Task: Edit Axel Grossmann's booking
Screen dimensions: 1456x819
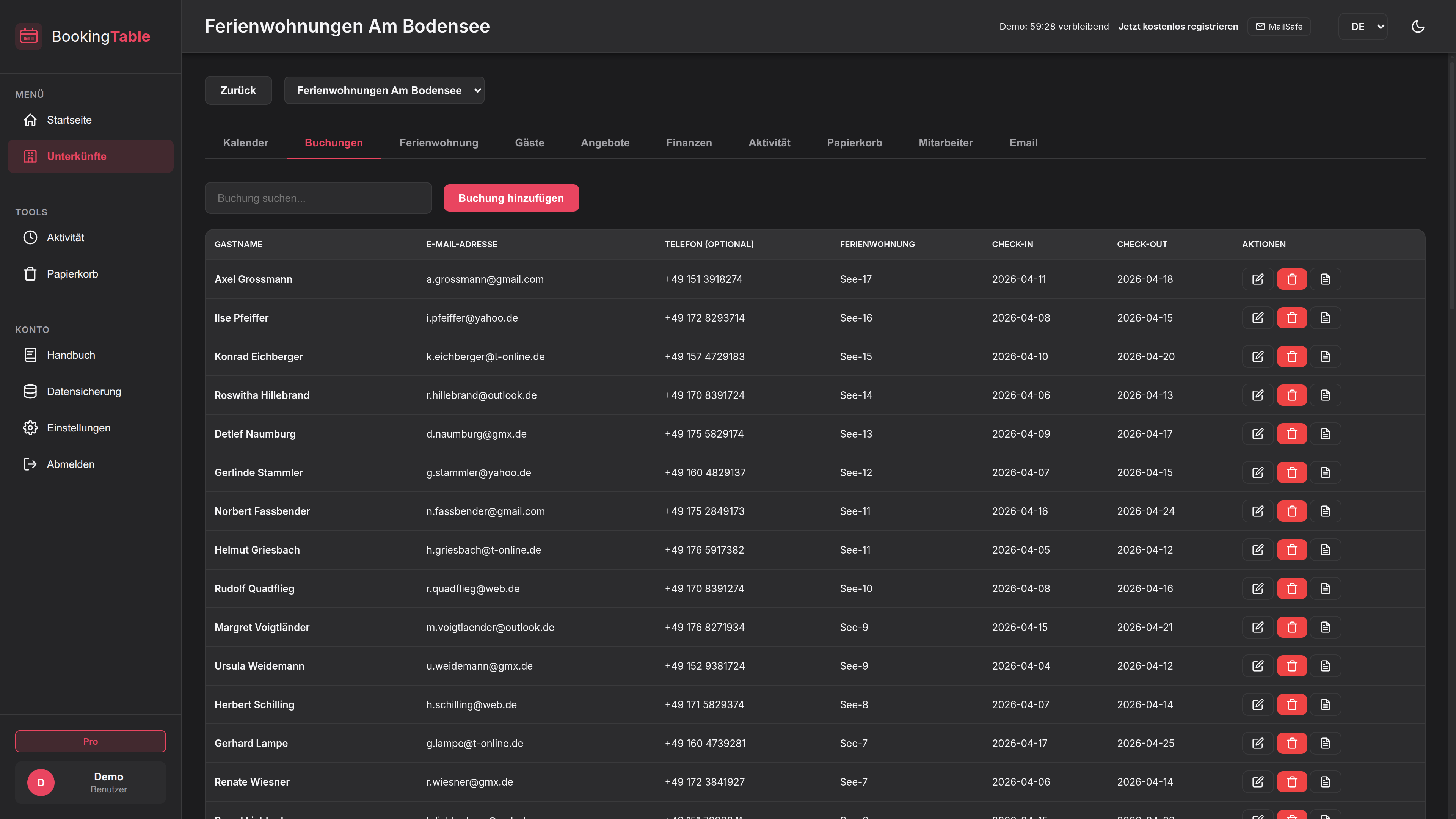Action: [x=1258, y=279]
